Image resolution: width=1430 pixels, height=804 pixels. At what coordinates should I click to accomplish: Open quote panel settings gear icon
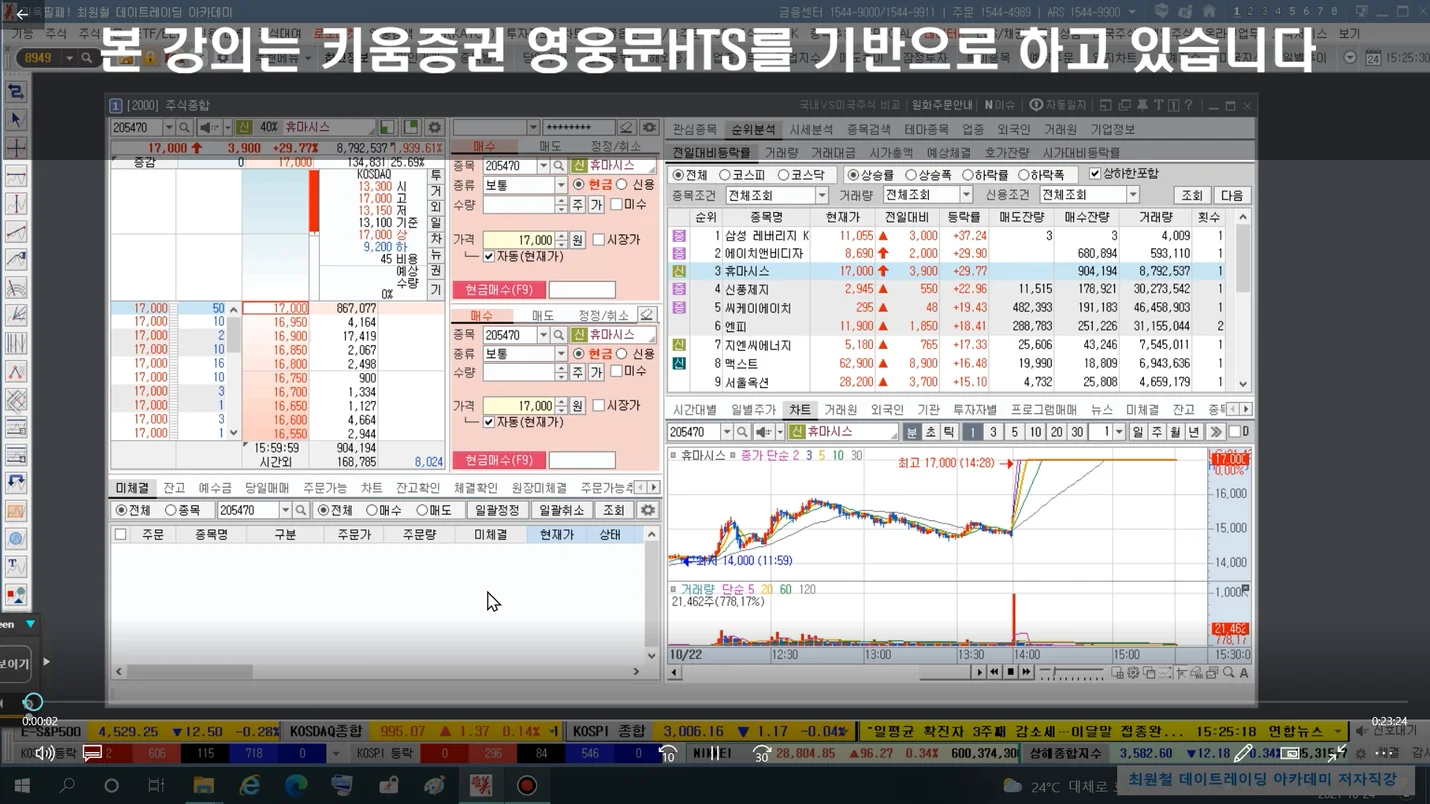[434, 128]
